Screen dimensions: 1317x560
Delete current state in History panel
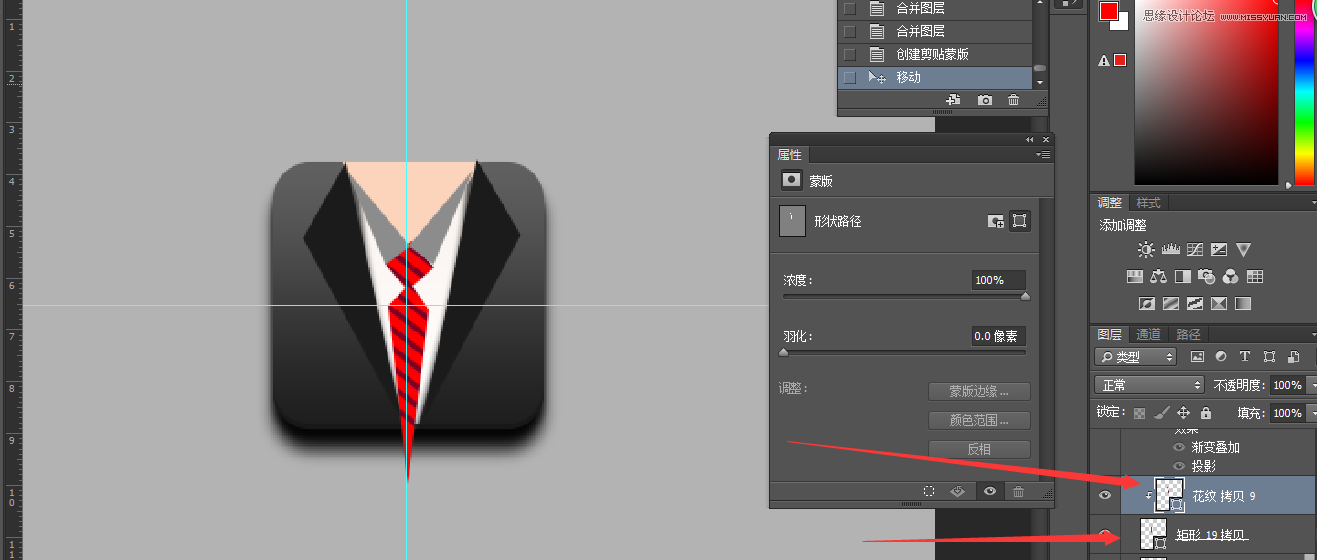coord(1014,100)
